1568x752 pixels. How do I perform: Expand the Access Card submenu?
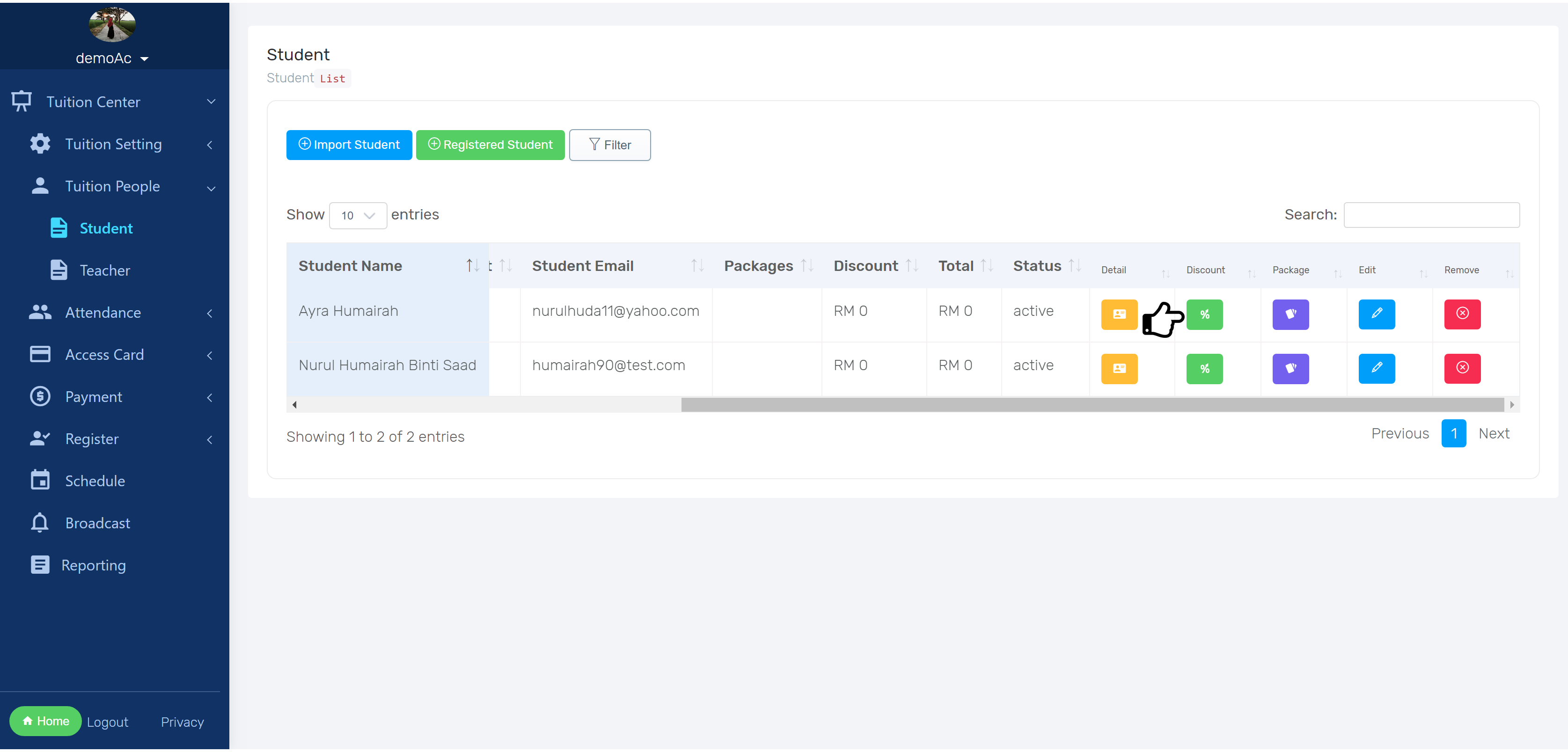click(x=210, y=355)
